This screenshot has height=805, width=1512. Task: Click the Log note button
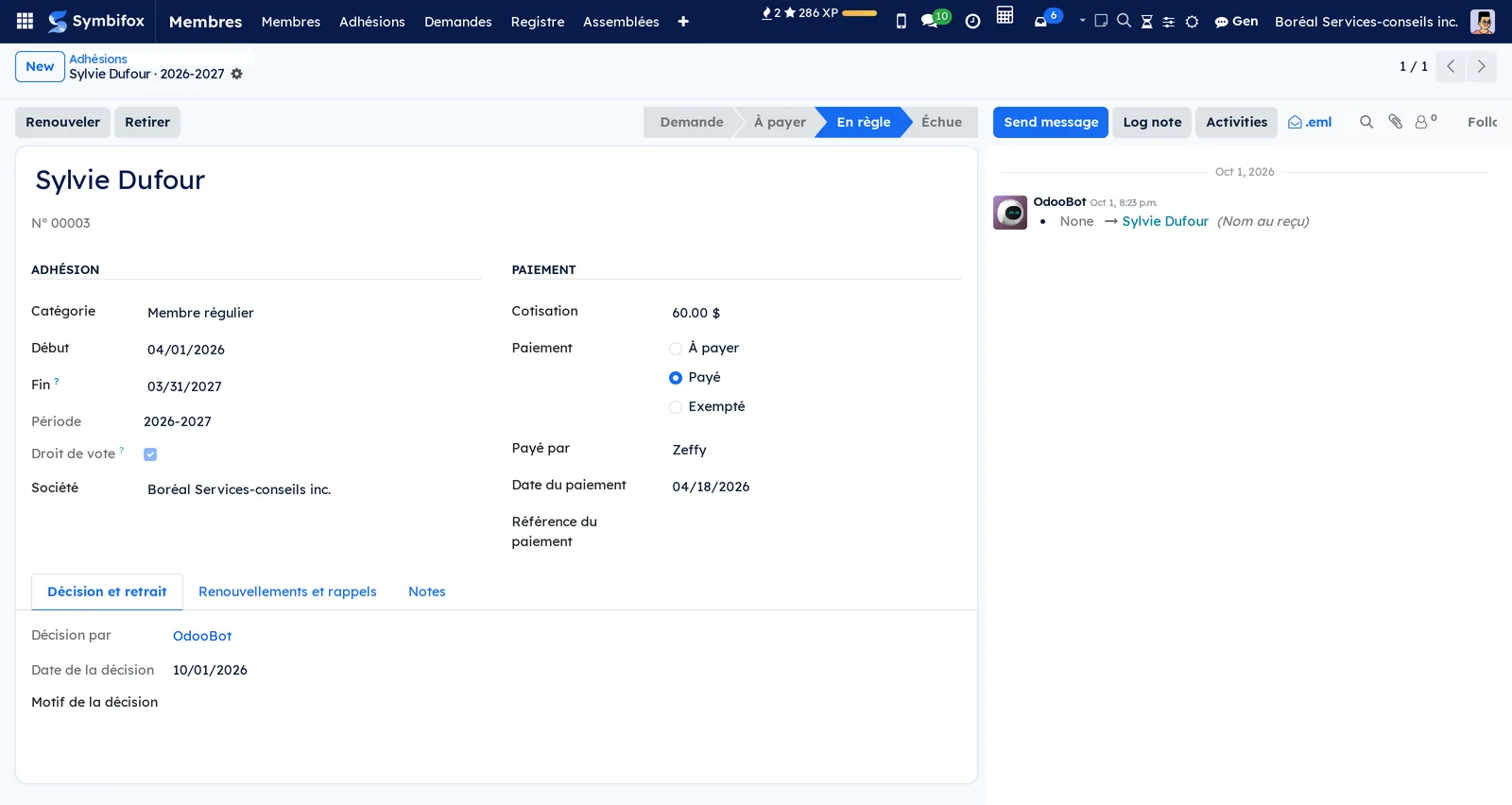(1152, 122)
